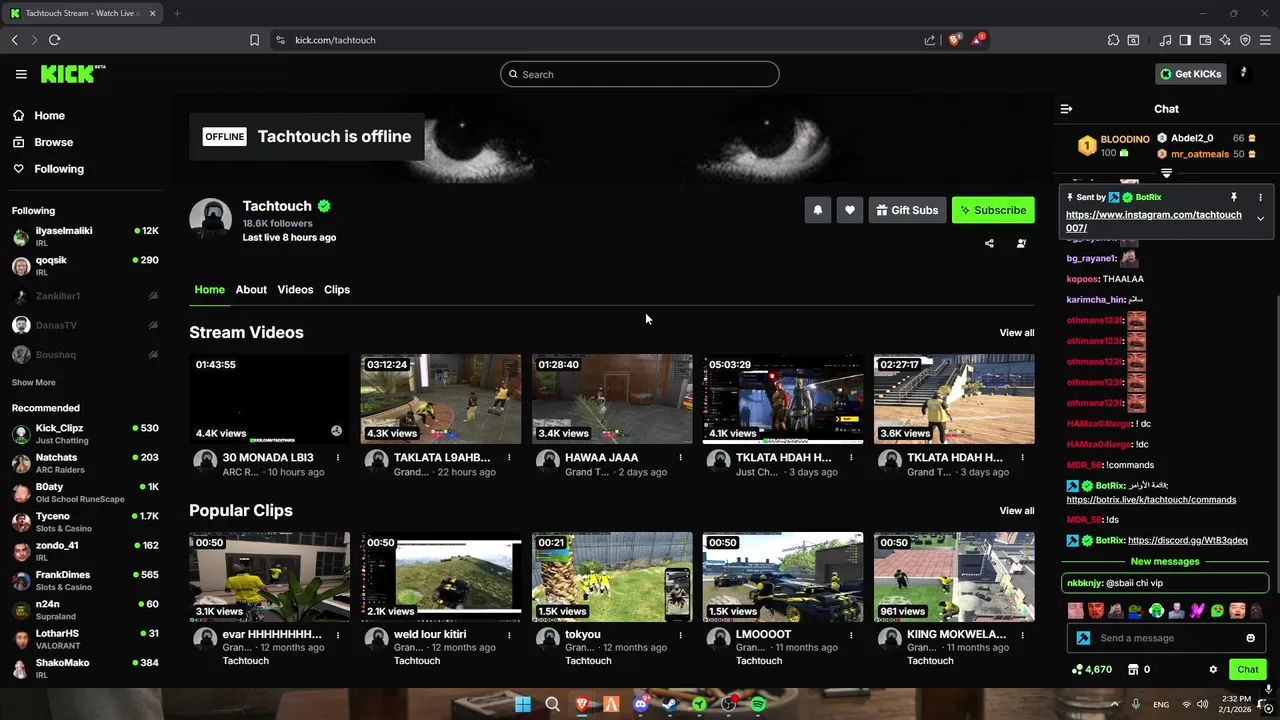Click the New messages banner
1280x720 pixels.
click(1165, 562)
